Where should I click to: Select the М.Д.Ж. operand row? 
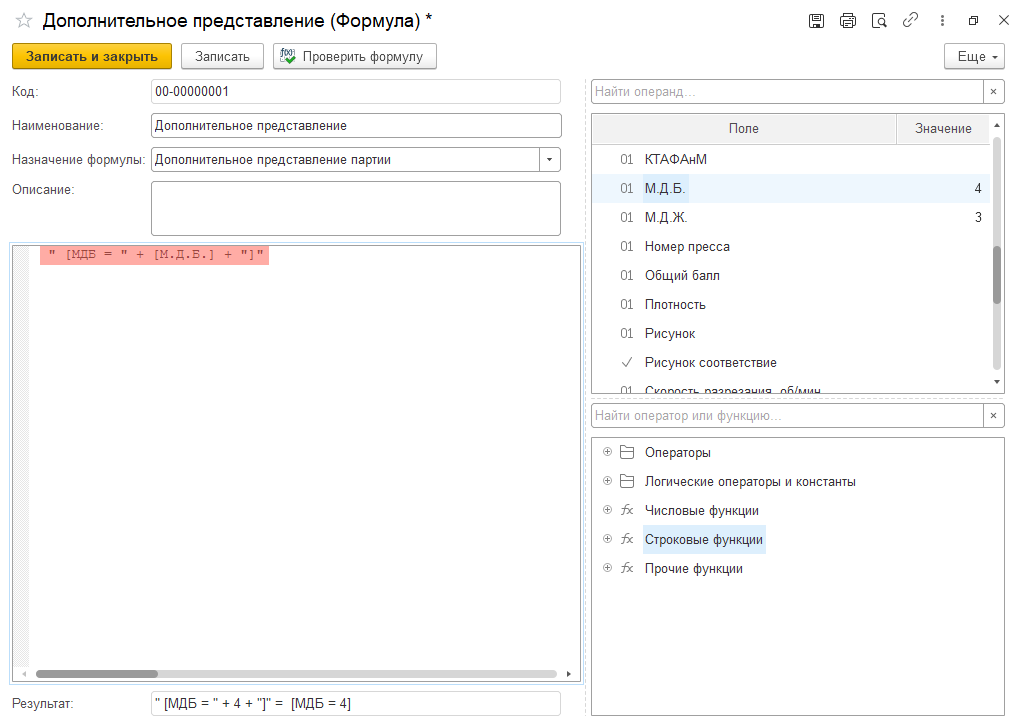coord(666,217)
